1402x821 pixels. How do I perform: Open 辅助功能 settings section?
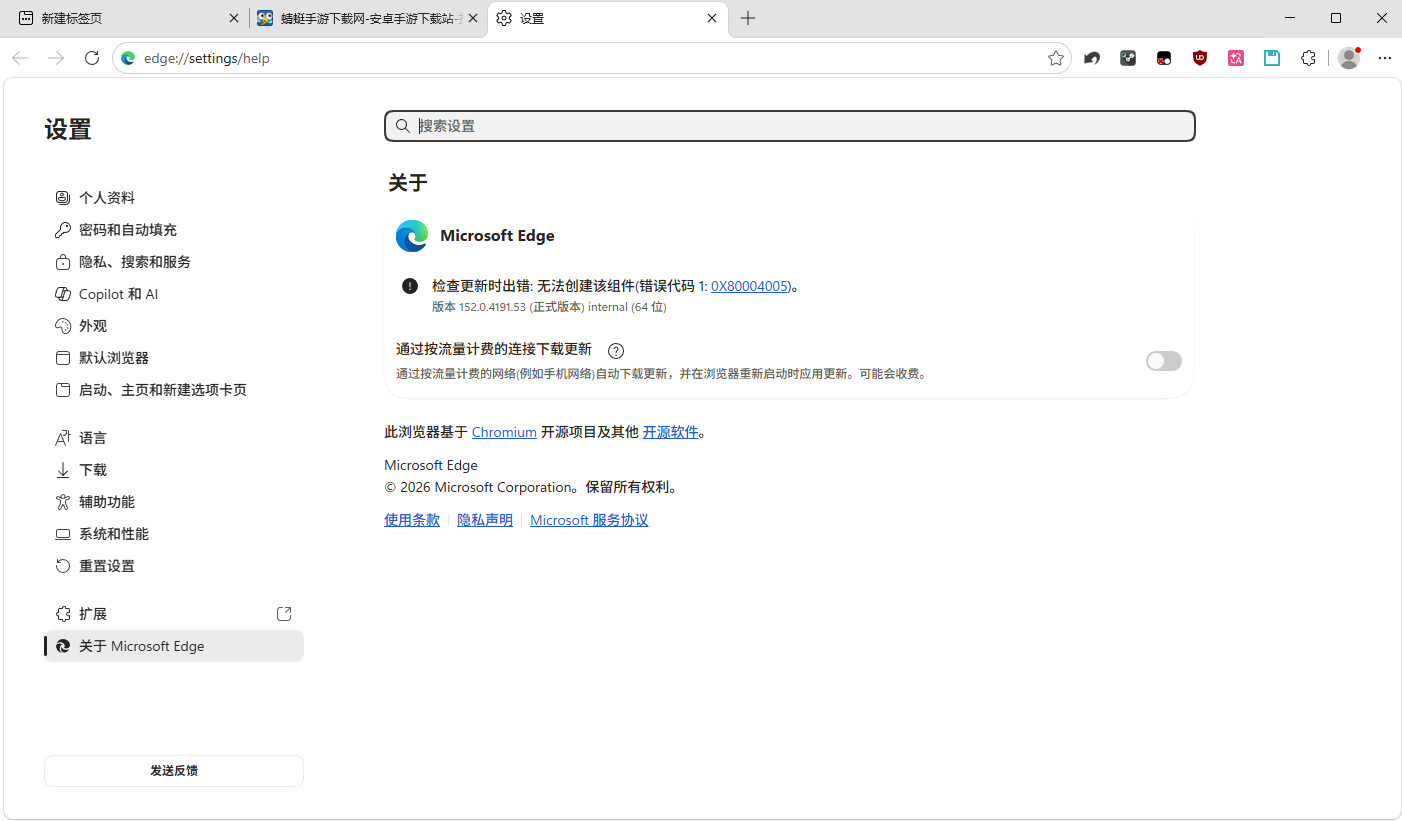(x=174, y=502)
